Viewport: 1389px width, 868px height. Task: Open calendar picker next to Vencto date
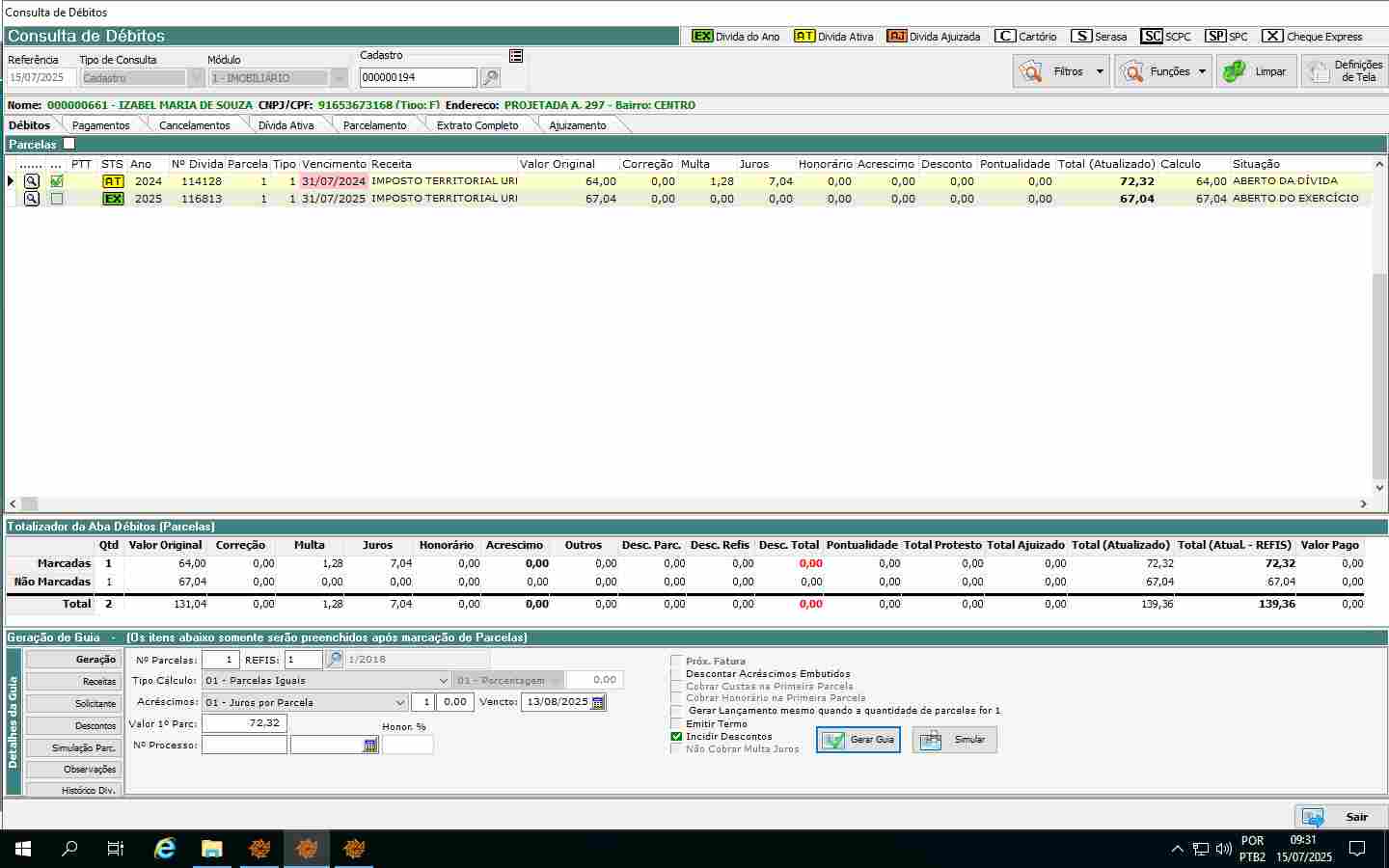click(598, 702)
